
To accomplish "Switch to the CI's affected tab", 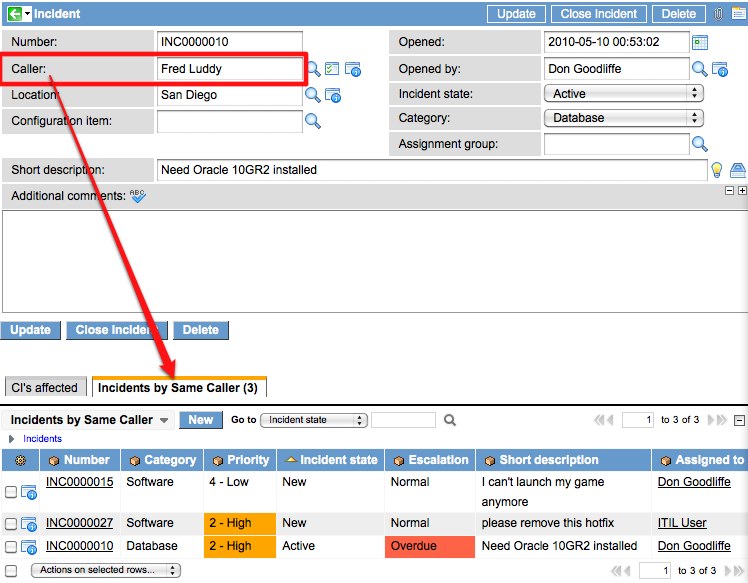I will (x=43, y=388).
